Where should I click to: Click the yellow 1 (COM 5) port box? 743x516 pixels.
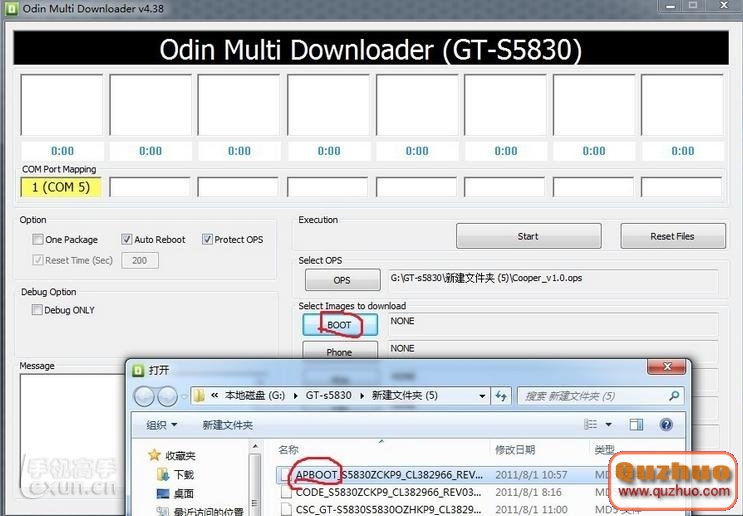tap(61, 187)
